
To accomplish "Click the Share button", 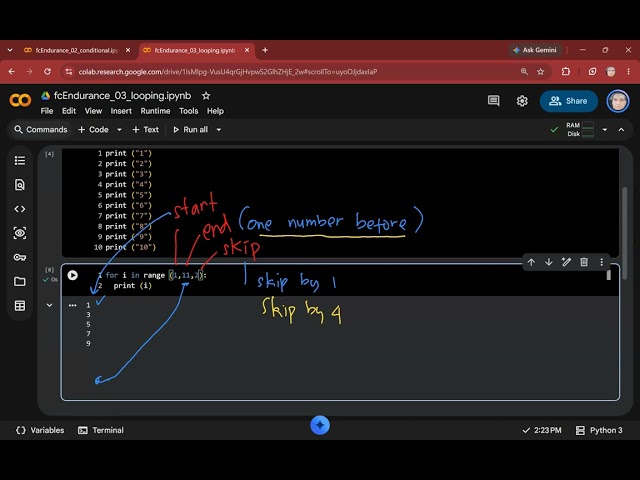I will 569,101.
